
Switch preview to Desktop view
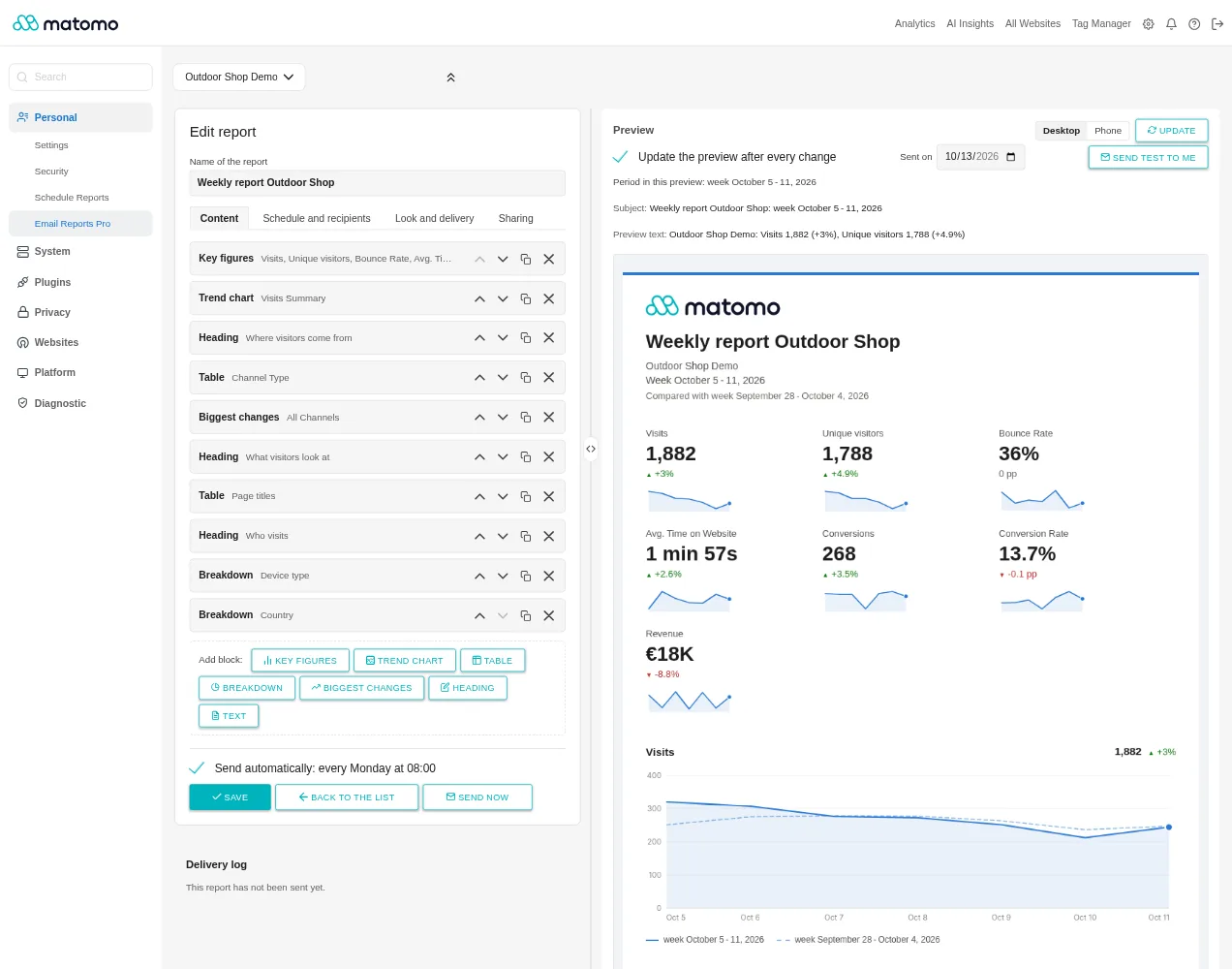point(1062,131)
